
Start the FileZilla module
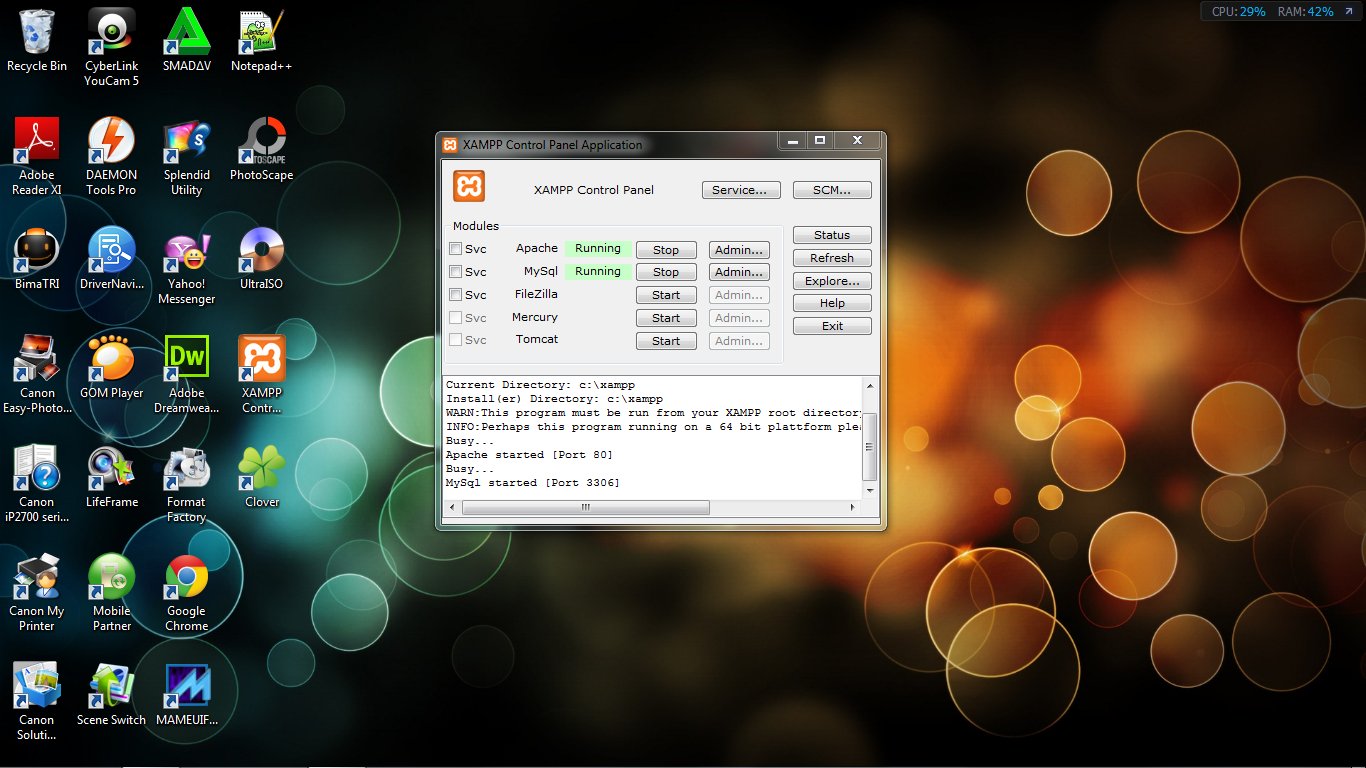click(666, 295)
